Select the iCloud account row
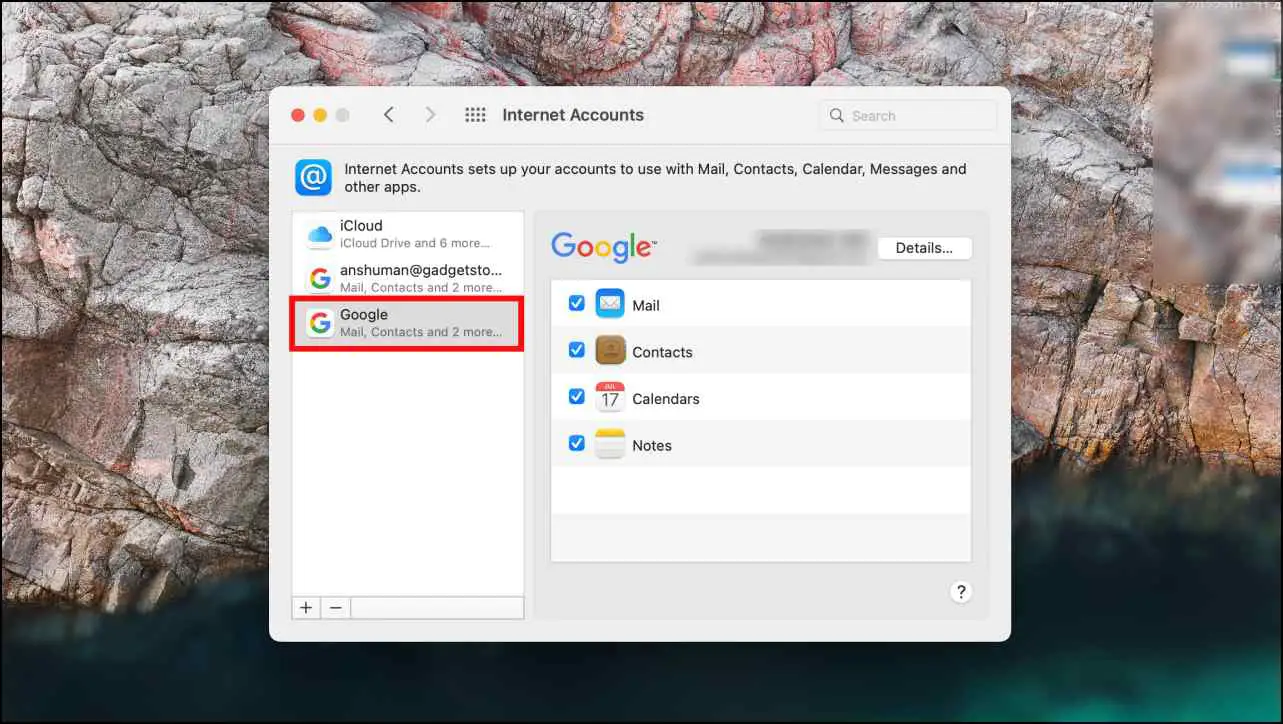1283x724 pixels. point(408,234)
